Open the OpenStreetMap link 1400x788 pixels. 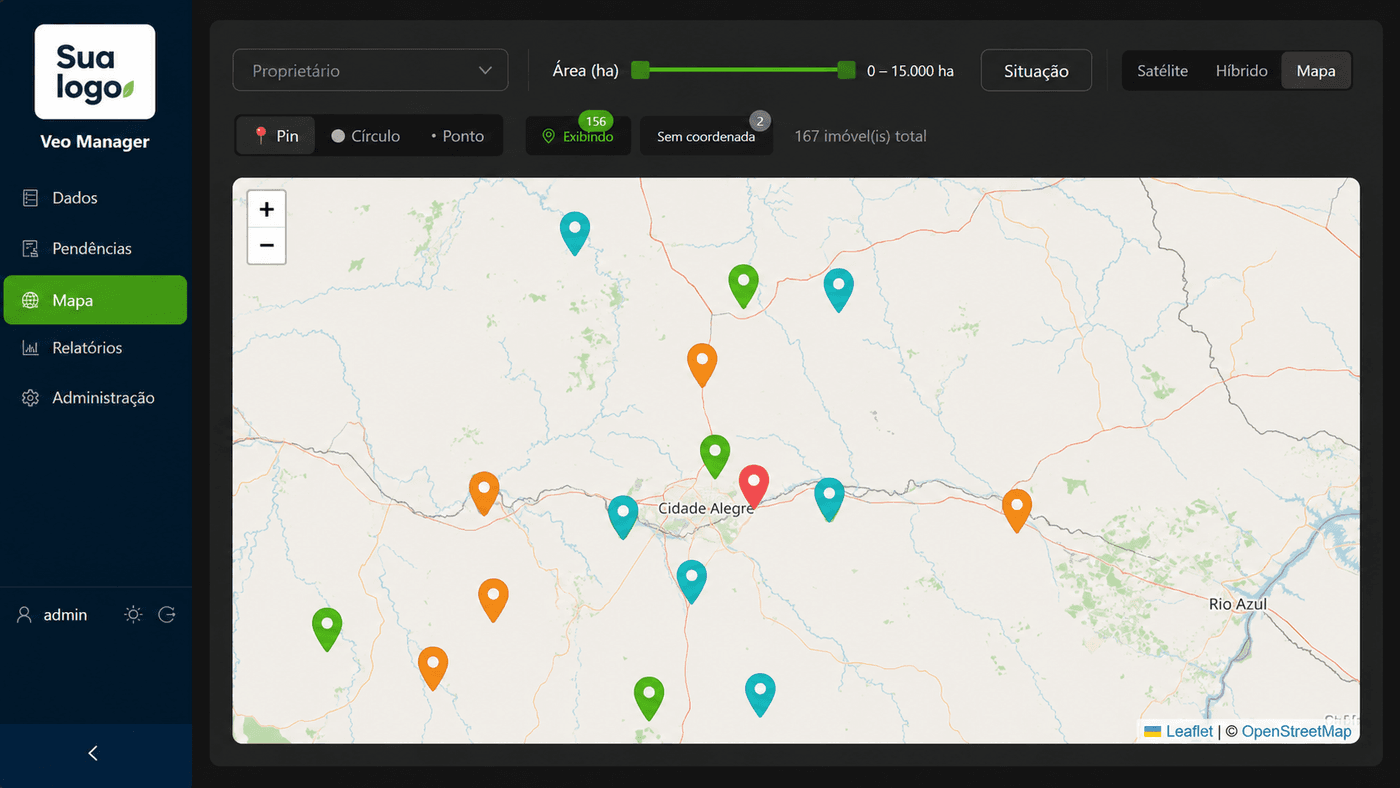point(1296,731)
